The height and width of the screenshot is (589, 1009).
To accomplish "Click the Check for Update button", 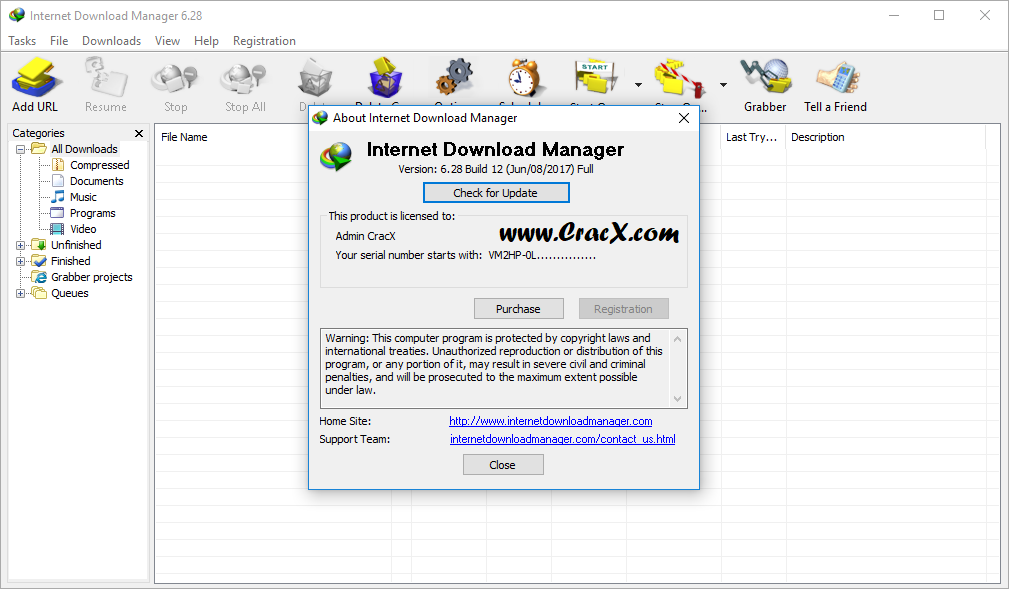I will coord(495,193).
